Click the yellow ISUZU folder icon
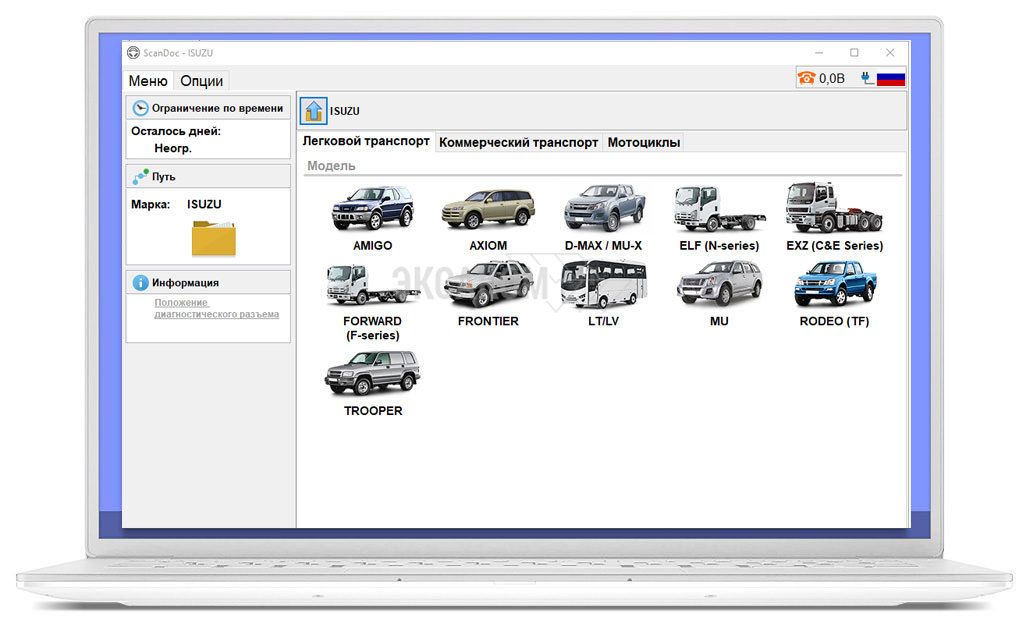Viewport: 1024px width, 626px height. click(214, 239)
